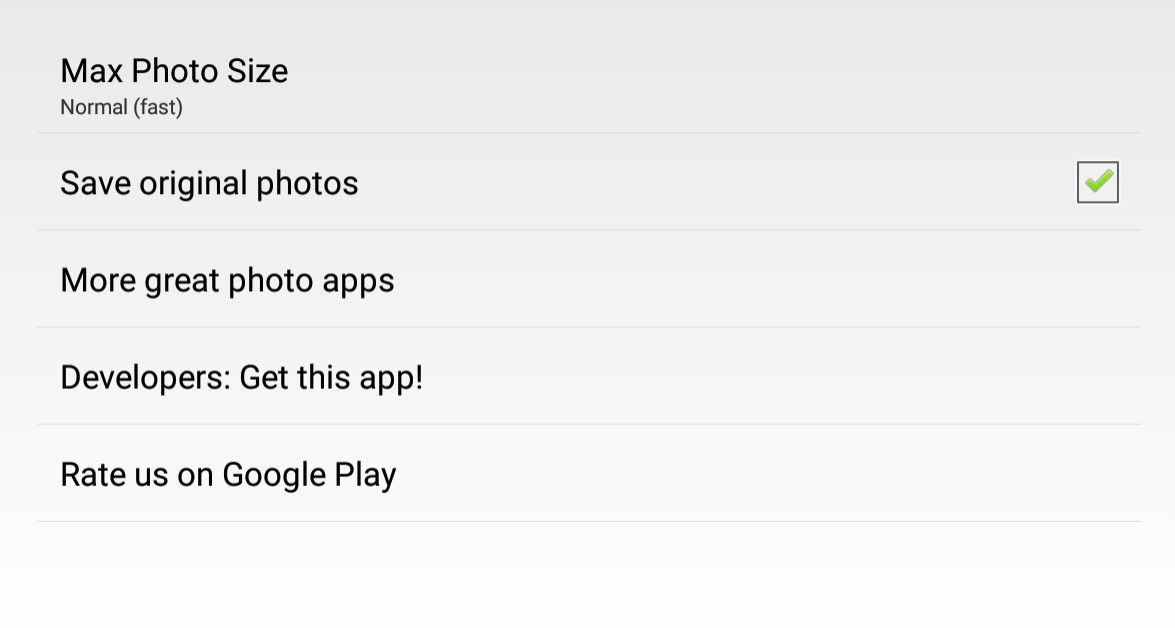This screenshot has height=628, width=1175.
Task: Tap the "Normal (fast)" subtitle text
Action: [x=121, y=107]
